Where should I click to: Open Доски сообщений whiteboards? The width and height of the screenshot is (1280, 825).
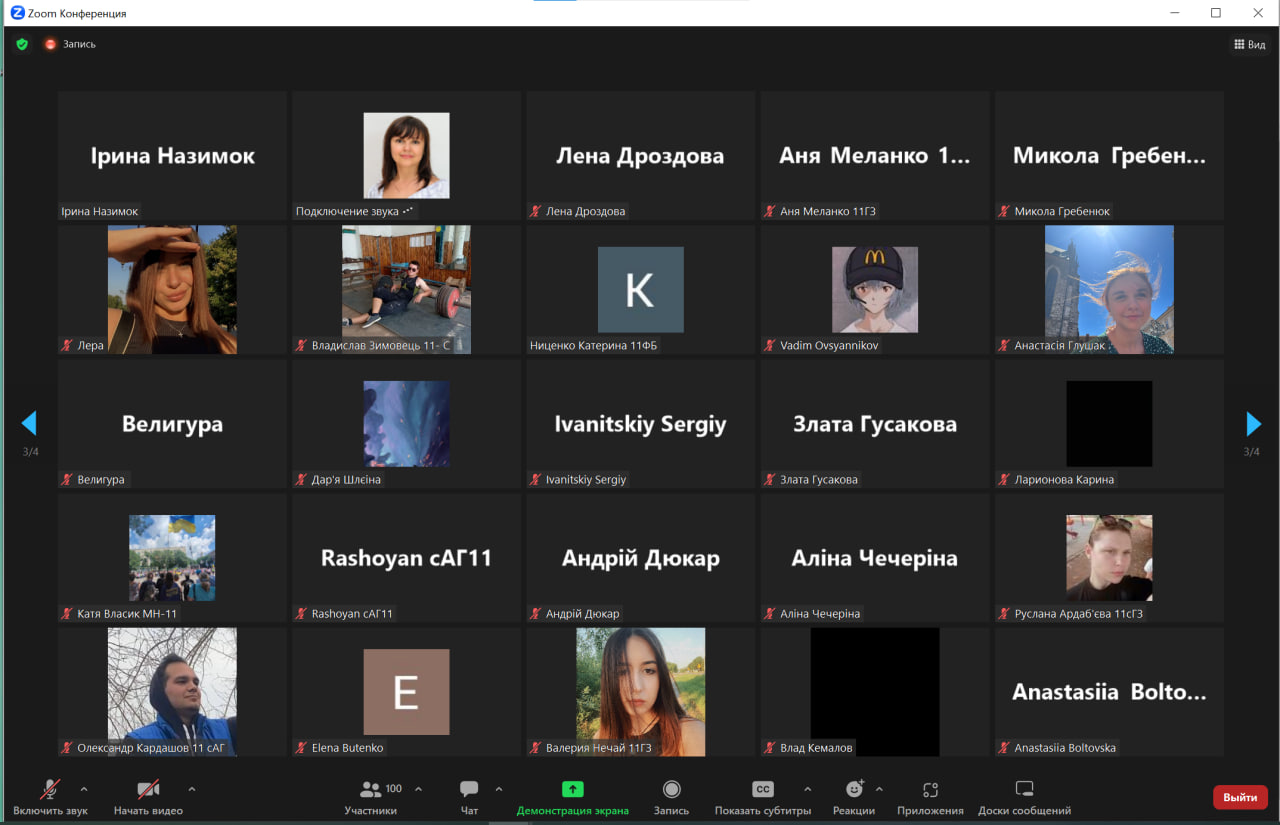pos(1024,790)
